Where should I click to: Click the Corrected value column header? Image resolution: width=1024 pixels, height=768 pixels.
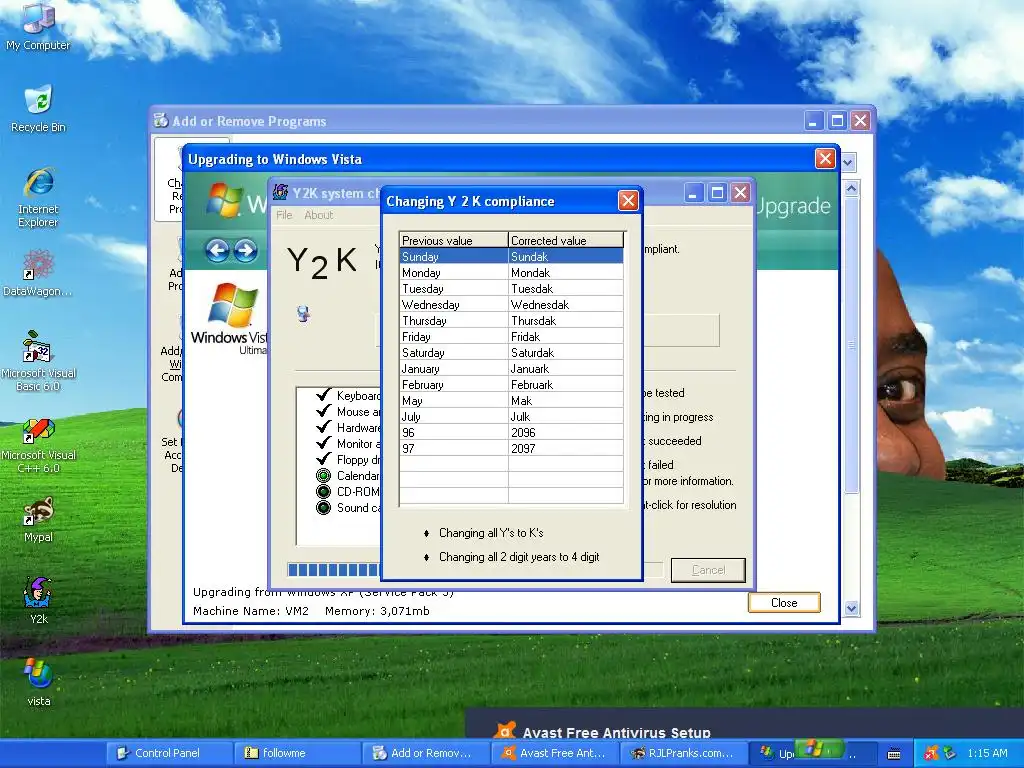[x=566, y=240]
